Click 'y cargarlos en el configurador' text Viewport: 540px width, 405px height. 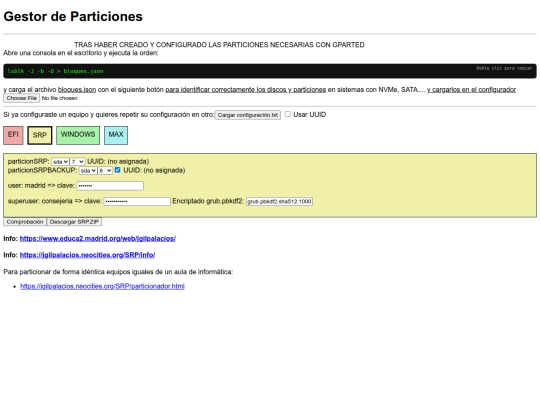point(471,90)
